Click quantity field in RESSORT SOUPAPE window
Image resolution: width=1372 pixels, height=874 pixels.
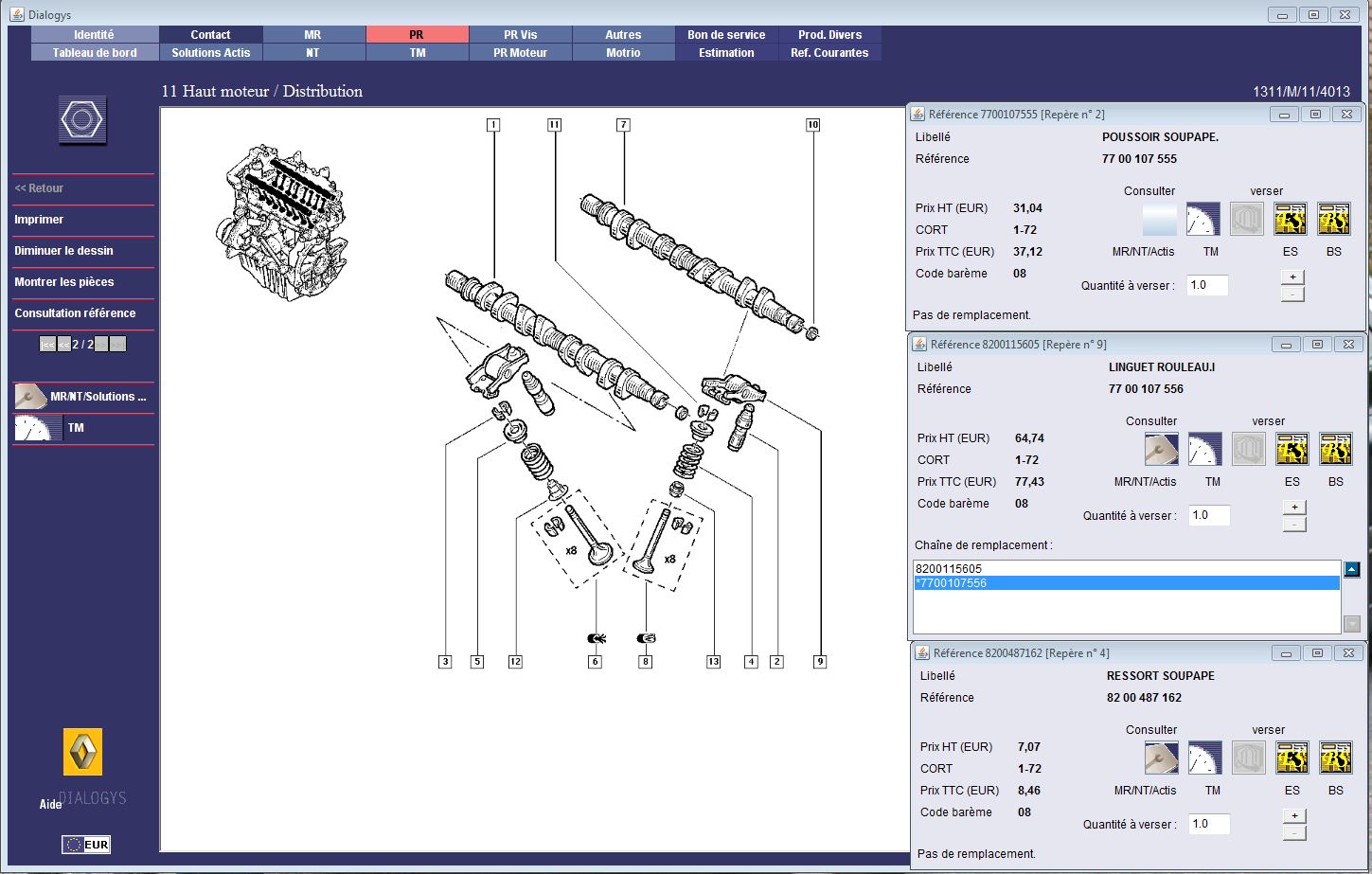(1208, 824)
